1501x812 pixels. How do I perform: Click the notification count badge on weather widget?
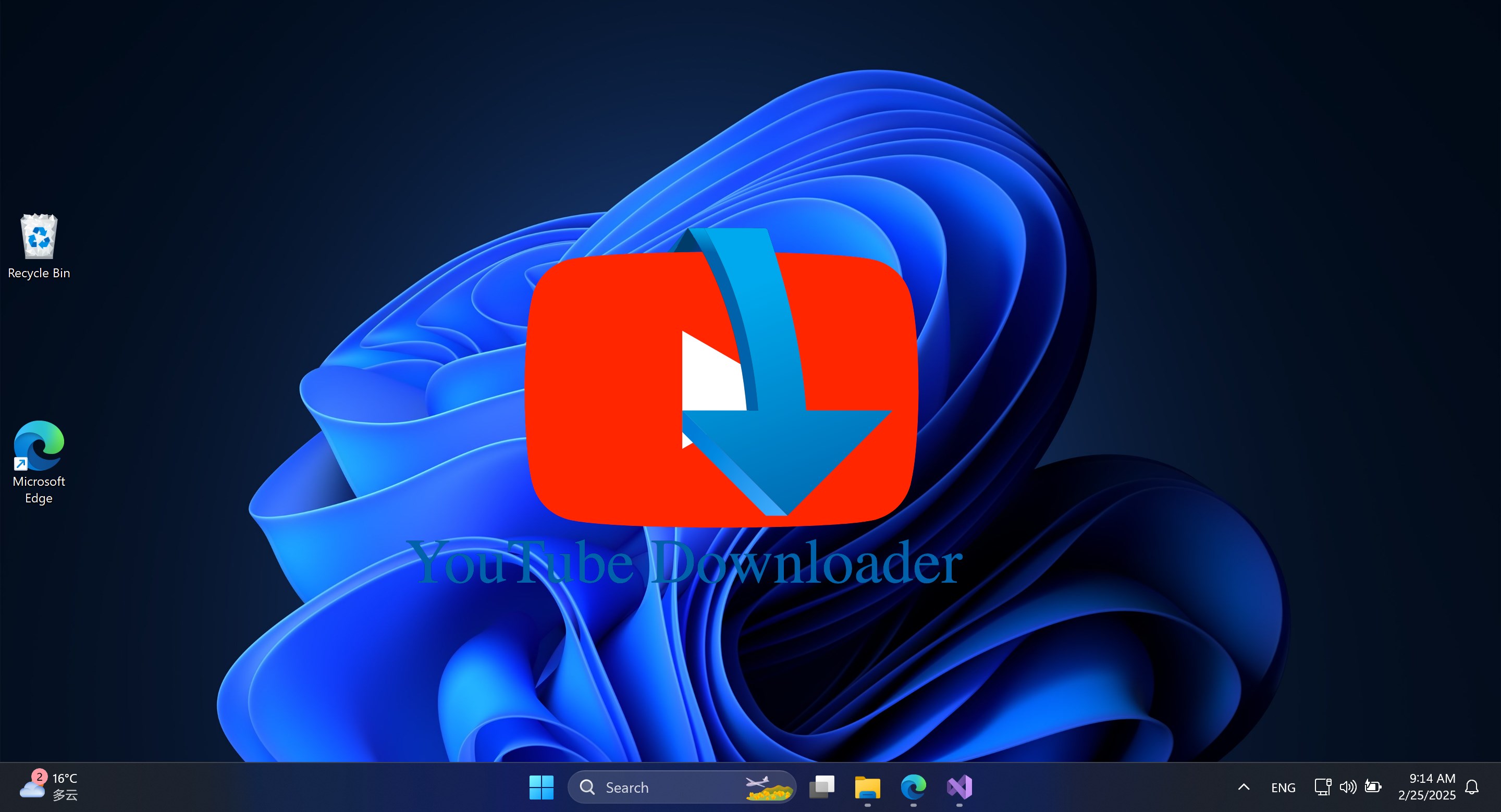tap(39, 776)
